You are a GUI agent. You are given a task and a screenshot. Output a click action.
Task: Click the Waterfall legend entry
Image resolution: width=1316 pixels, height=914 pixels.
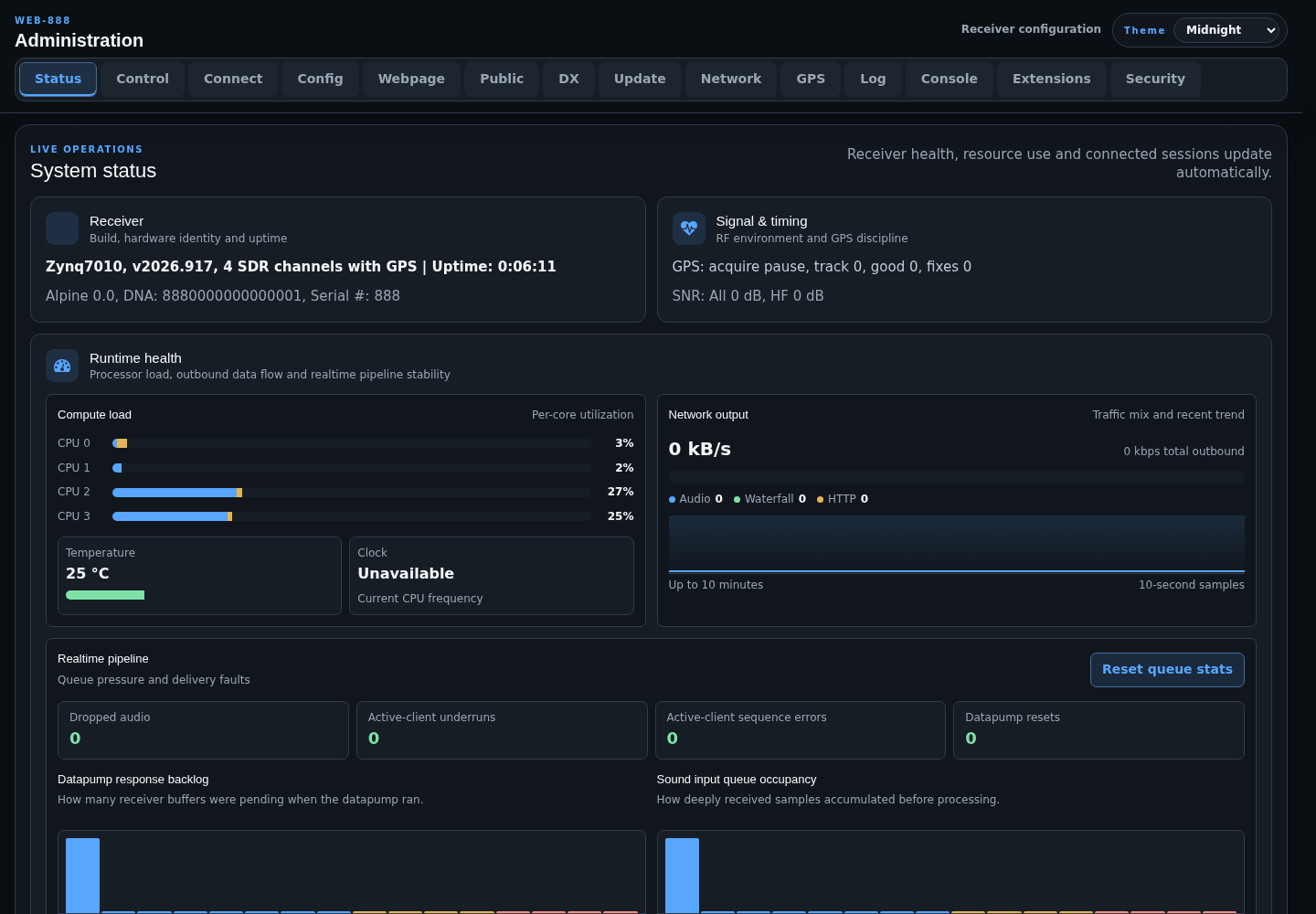point(769,499)
